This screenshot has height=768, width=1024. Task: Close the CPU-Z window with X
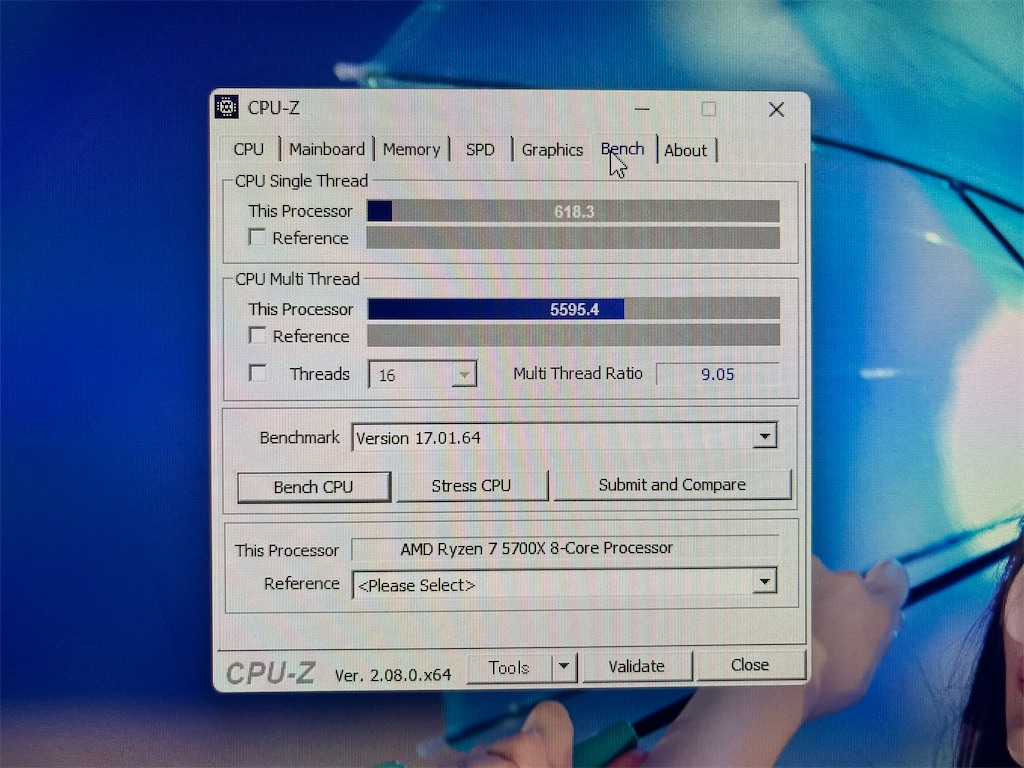[776, 109]
